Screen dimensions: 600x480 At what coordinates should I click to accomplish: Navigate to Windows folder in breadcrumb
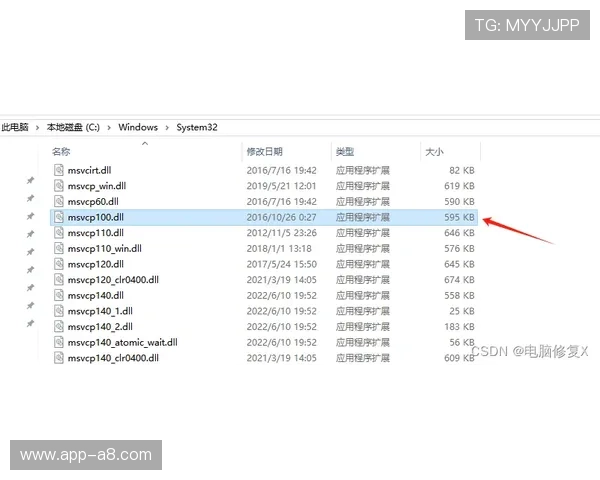[x=138, y=127]
